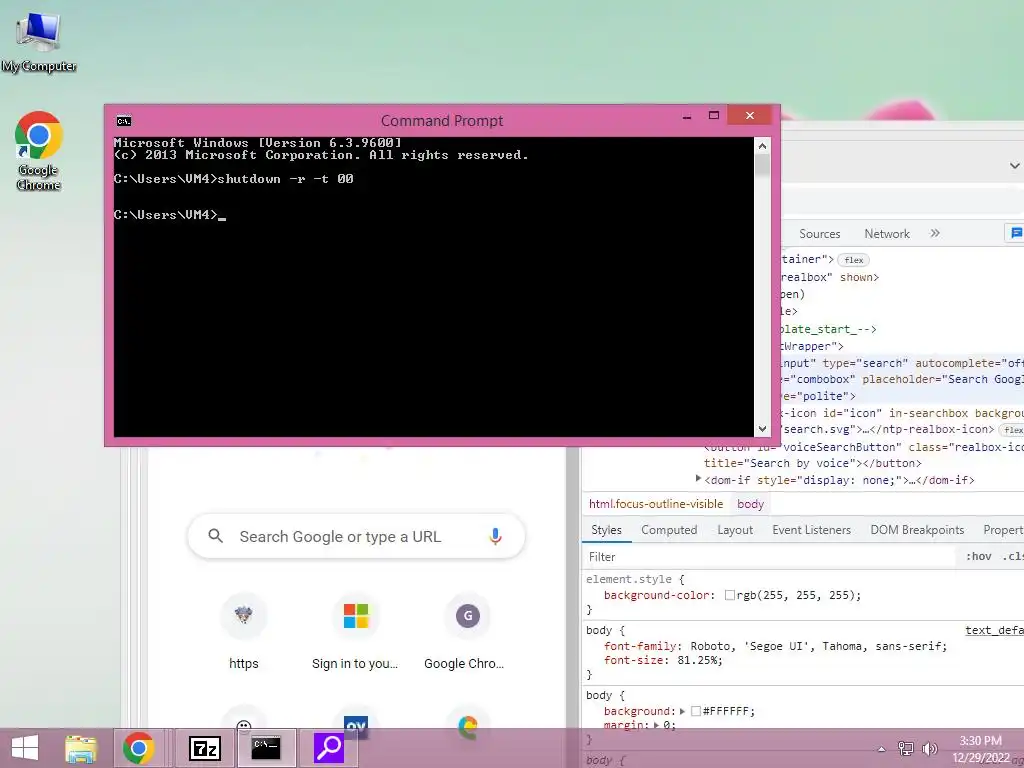Image resolution: width=1024 pixels, height=768 pixels.
Task: Open the My Computer desktop icon
Action: [39, 41]
